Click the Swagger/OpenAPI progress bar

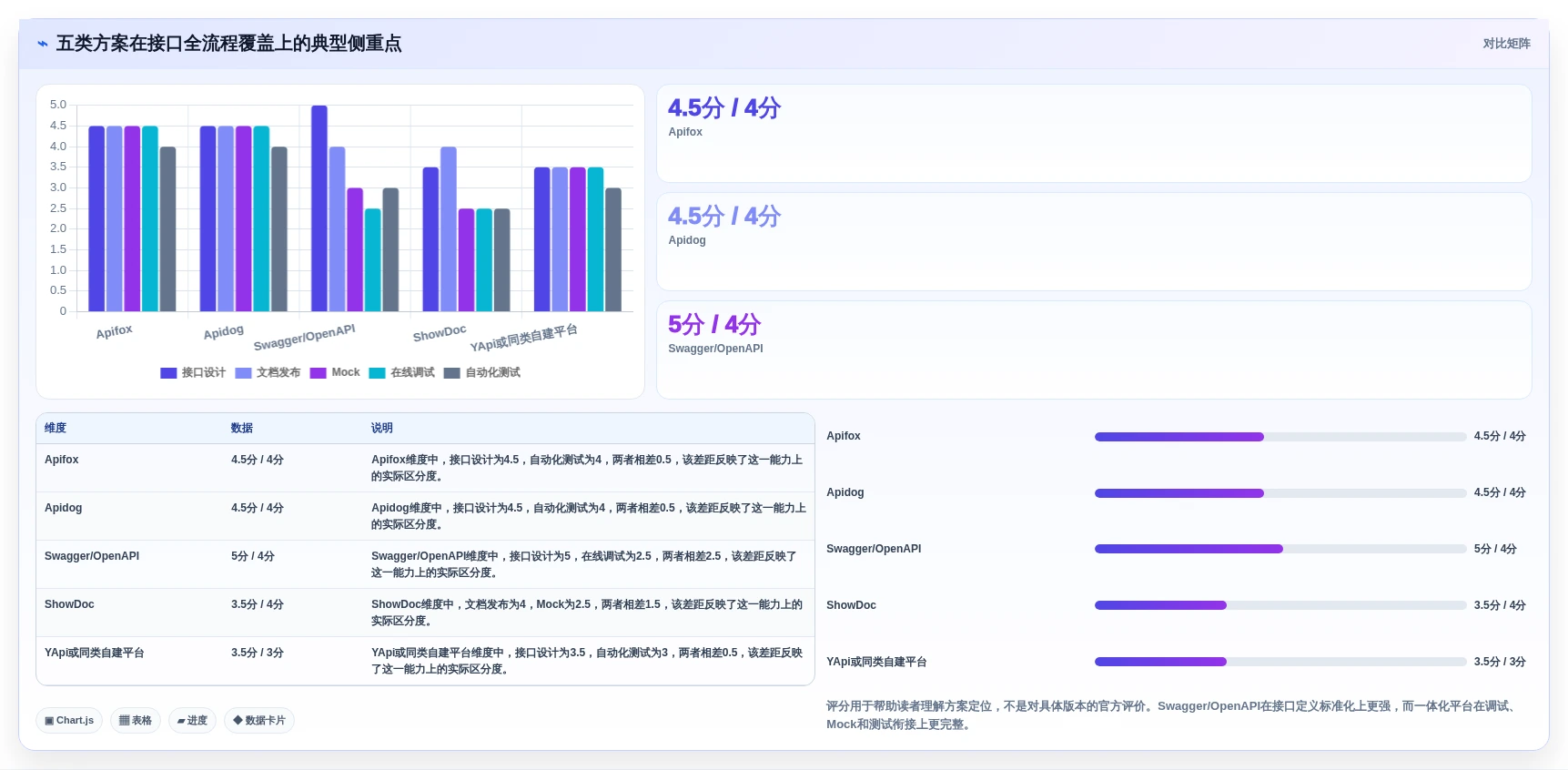click(x=1280, y=550)
